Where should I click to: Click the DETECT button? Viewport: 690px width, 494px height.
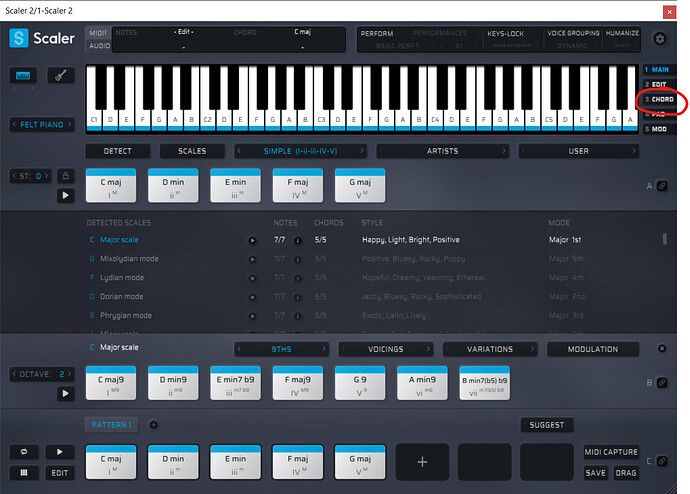click(117, 151)
